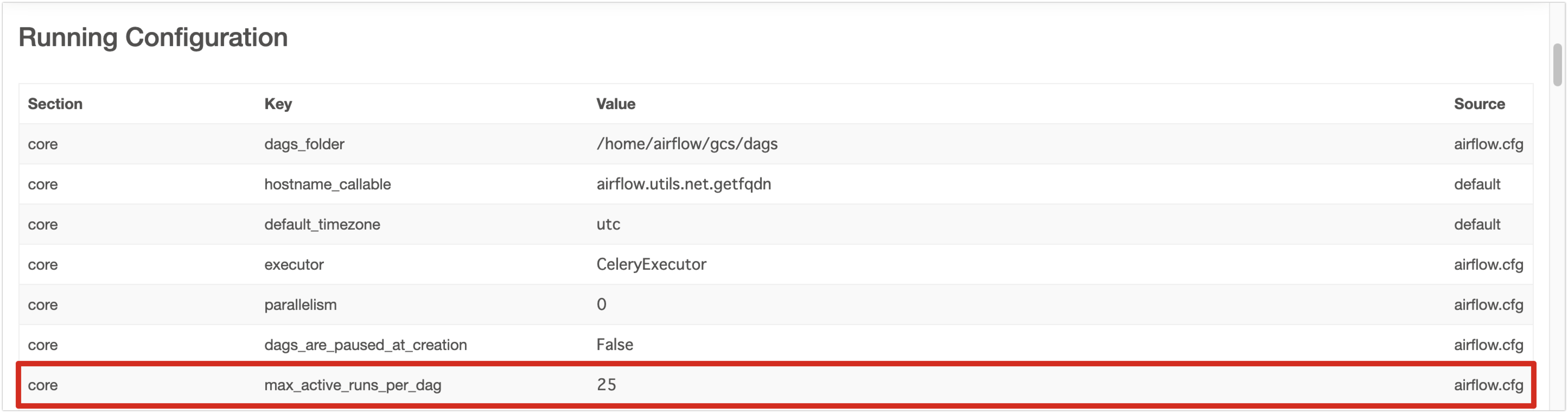The image size is (1568, 413).
Task: Click the Source column header
Action: click(1479, 104)
